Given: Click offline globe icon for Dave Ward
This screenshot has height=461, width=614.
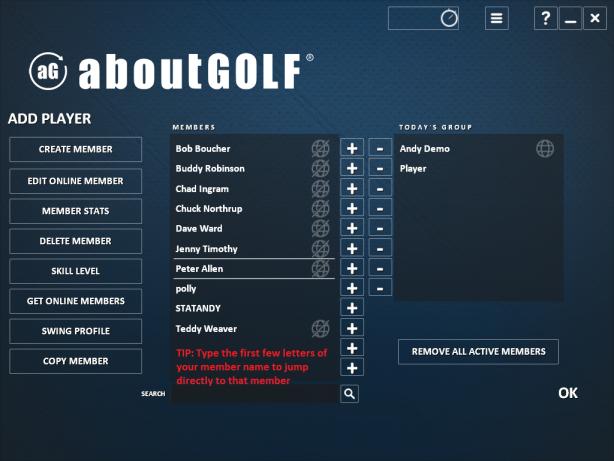Looking at the screenshot, I should coord(320,228).
